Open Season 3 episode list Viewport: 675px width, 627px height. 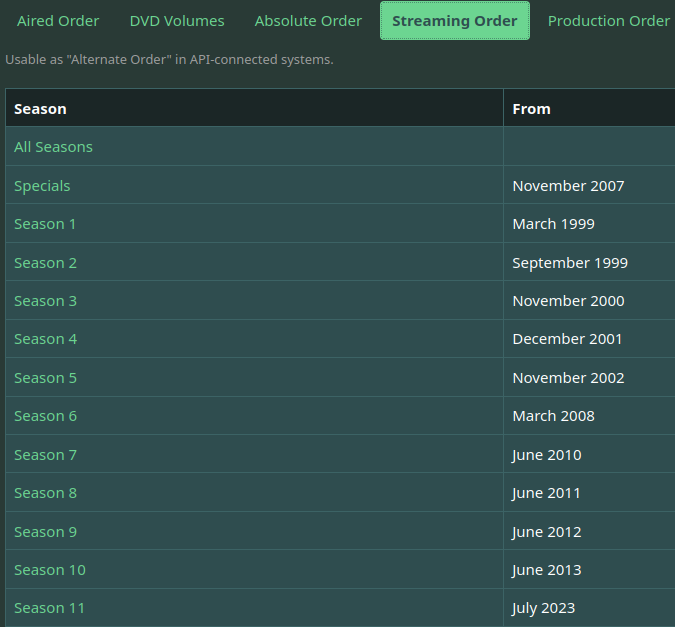(x=45, y=301)
